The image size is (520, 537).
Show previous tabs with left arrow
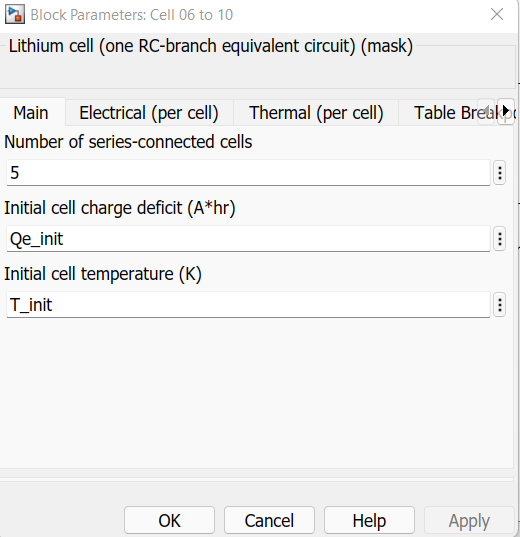tap(487, 111)
